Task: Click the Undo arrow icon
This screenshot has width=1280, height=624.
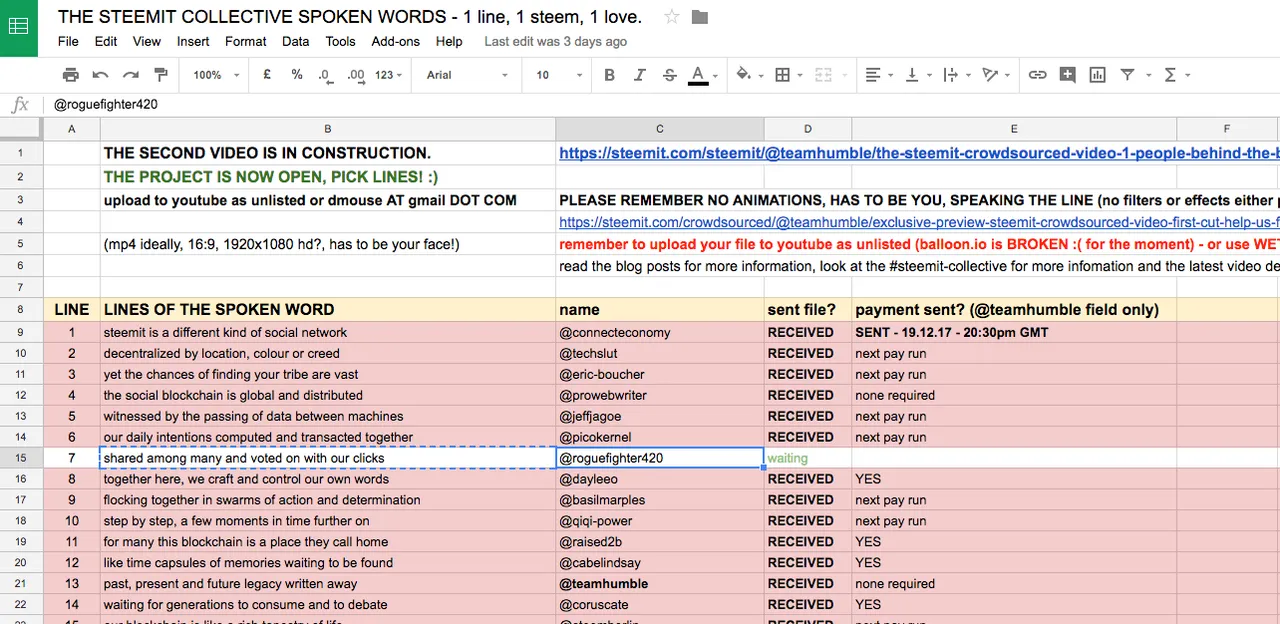Action: (100, 75)
